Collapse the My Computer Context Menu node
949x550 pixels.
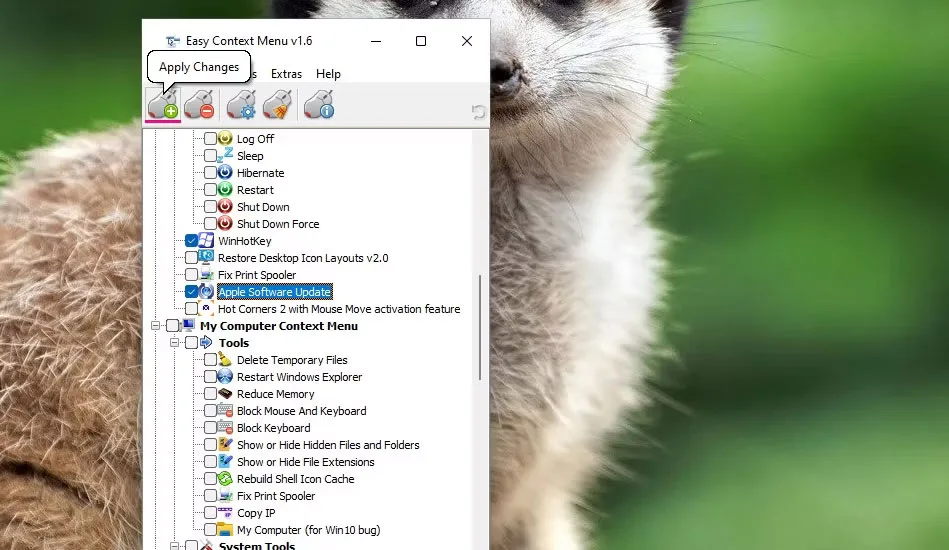[x=155, y=326]
